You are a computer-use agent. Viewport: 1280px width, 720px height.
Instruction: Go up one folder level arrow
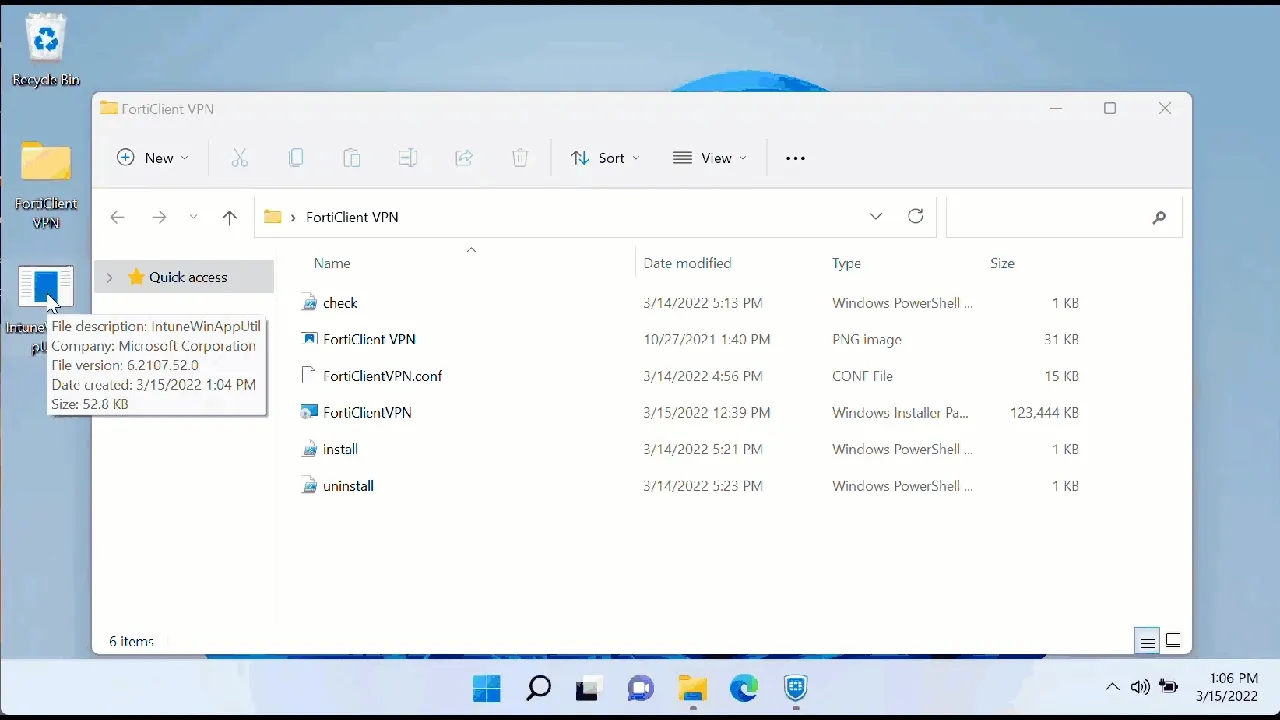pos(230,217)
